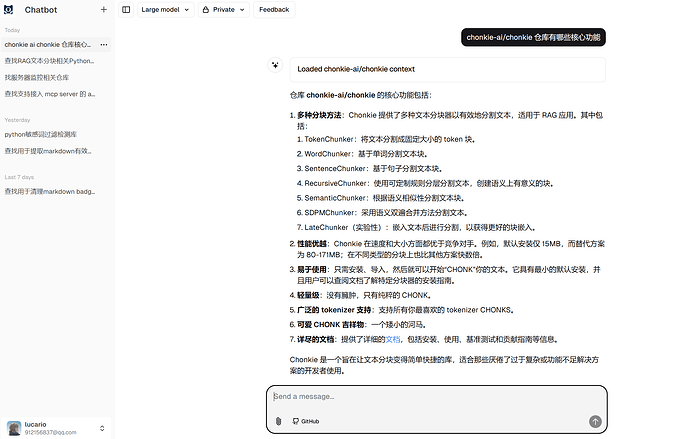Click the 'Yesterday' section label
Viewport: 690px width, 439px height.
(x=17, y=120)
